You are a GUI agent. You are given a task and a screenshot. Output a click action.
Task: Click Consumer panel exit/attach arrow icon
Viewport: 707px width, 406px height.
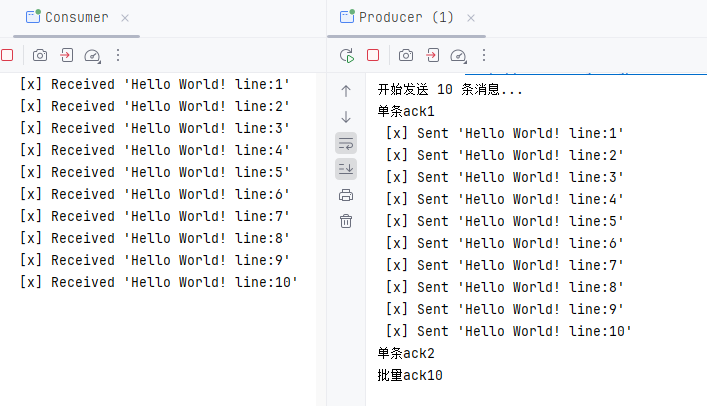66,55
